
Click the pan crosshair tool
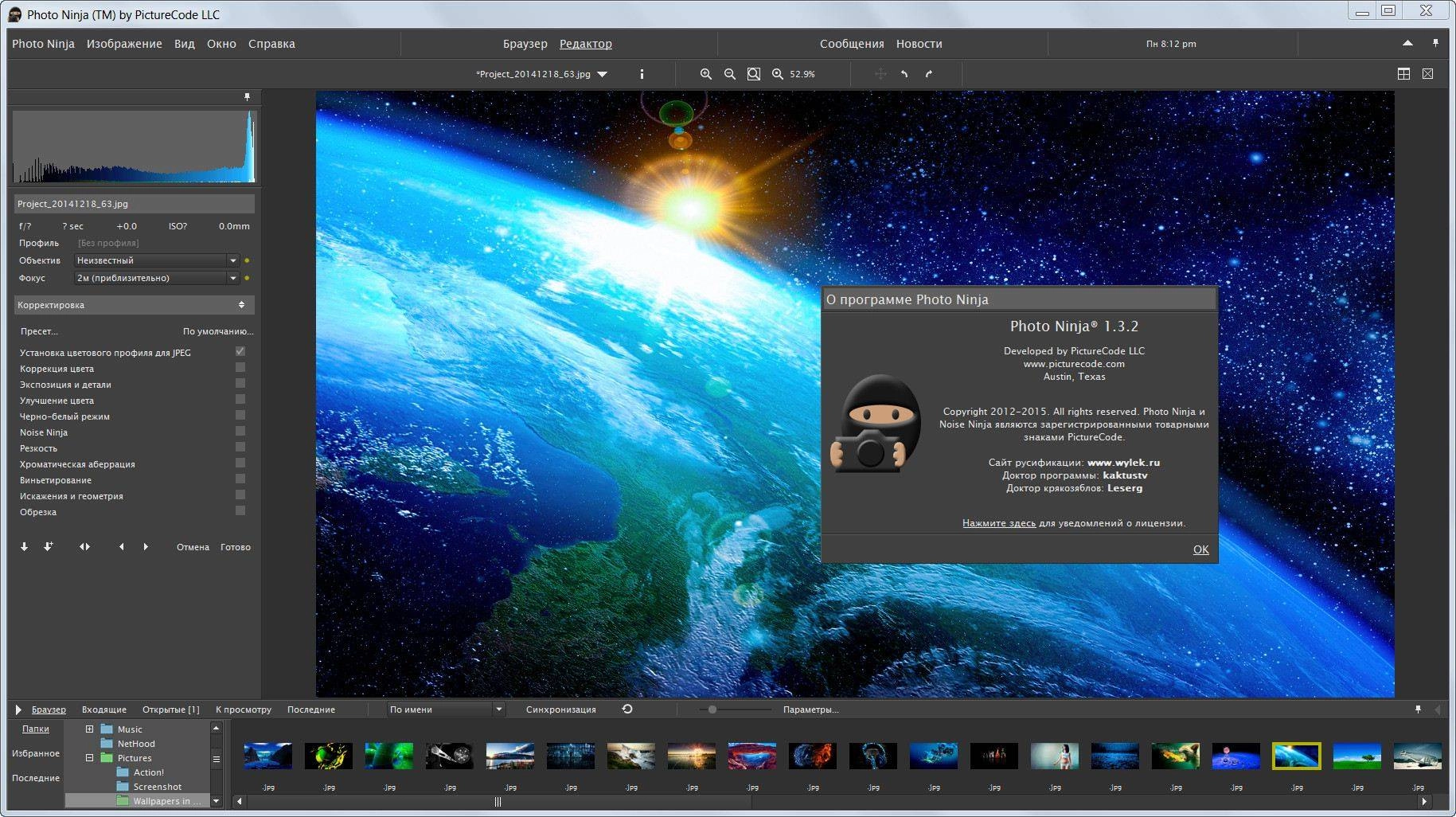pos(880,74)
